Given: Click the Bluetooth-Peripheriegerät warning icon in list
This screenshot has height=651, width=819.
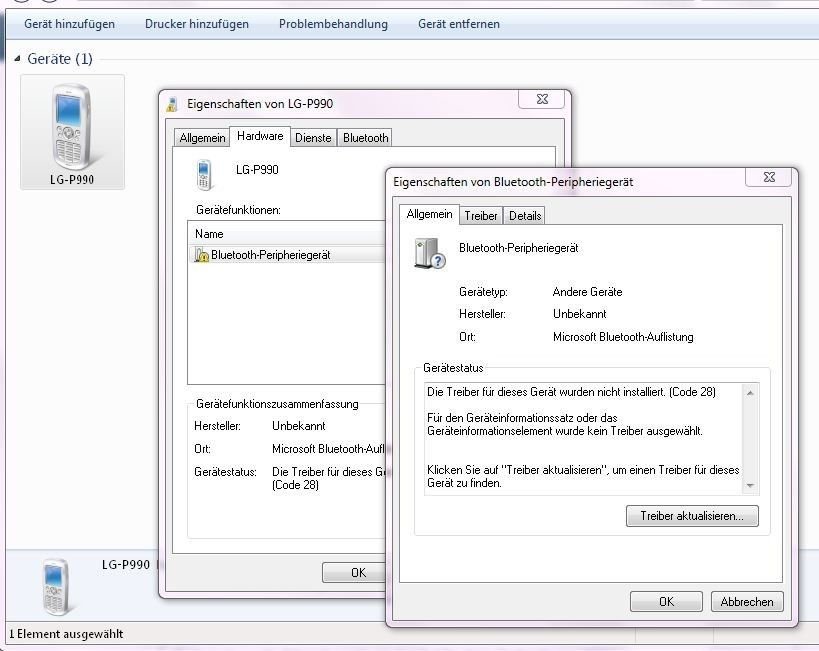Looking at the screenshot, I should (202, 255).
